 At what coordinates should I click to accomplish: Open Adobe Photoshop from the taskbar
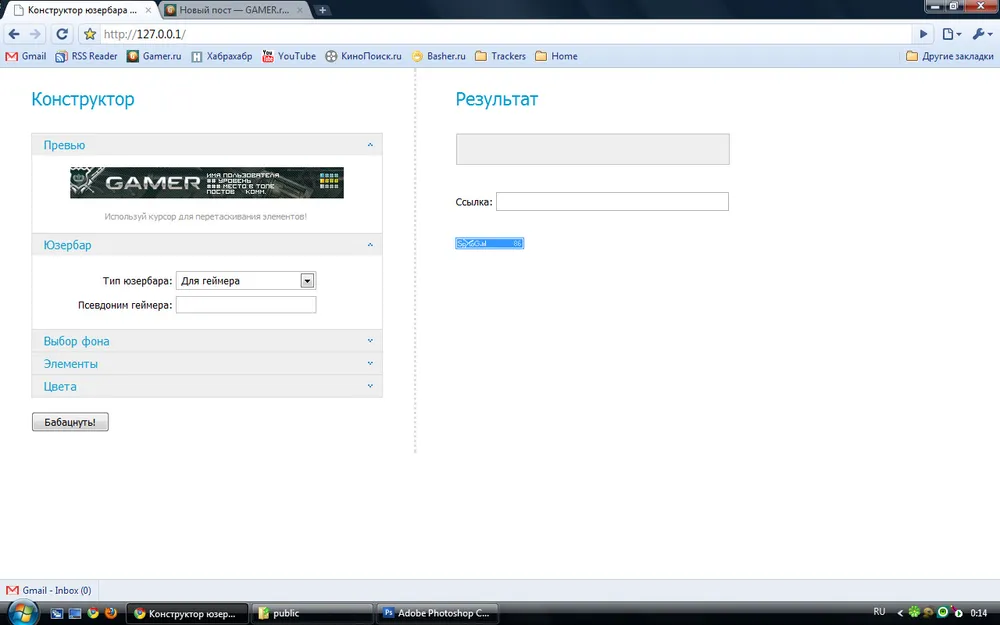tap(437, 613)
